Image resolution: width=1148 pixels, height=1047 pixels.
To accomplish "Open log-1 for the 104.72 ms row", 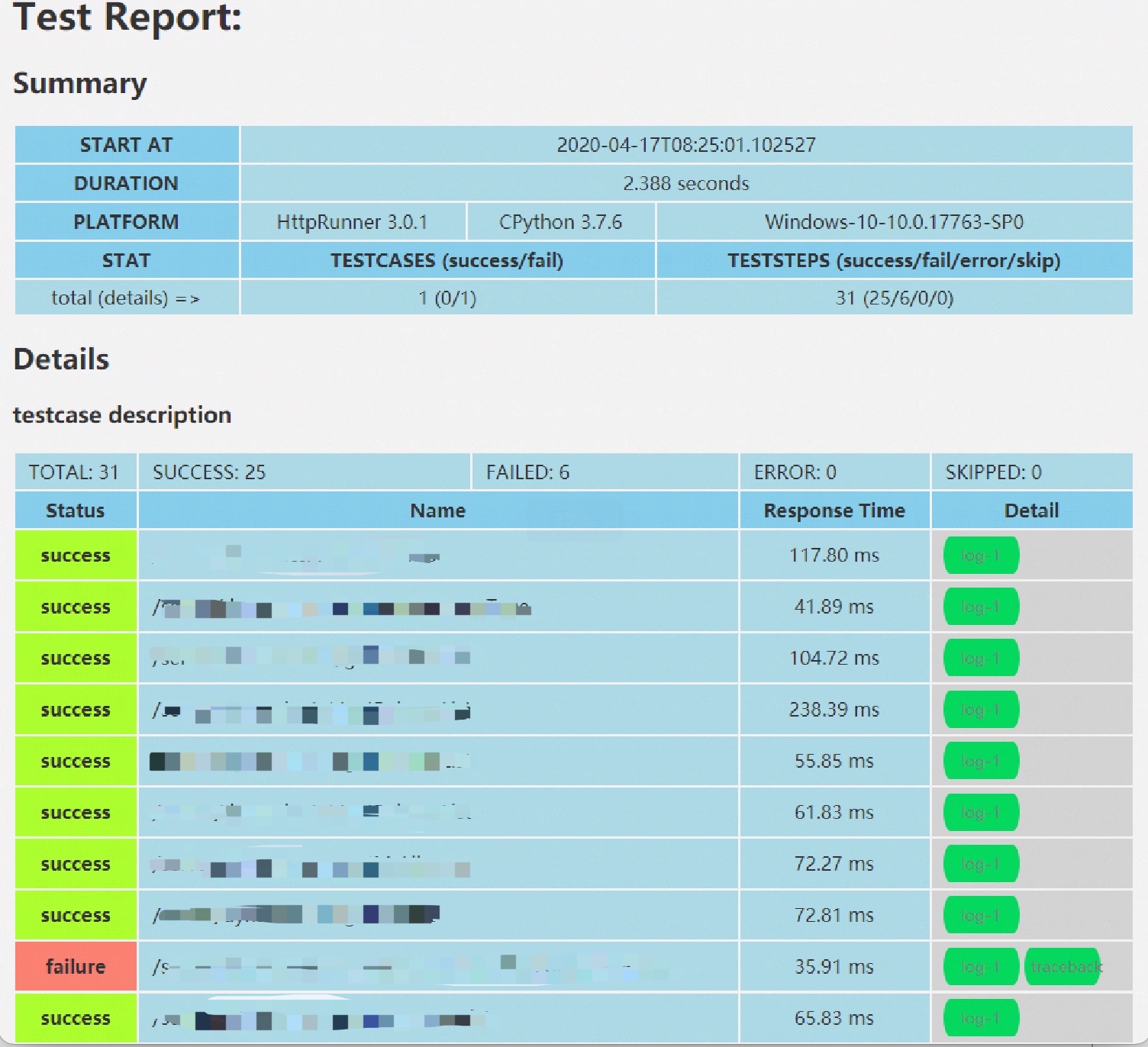I will pos(981,658).
